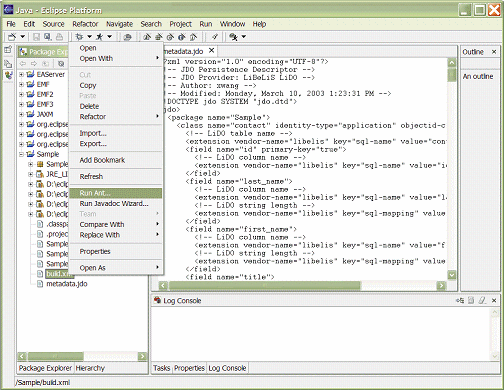Click the clear Log Console icon
504x390 pixels.
482,300
